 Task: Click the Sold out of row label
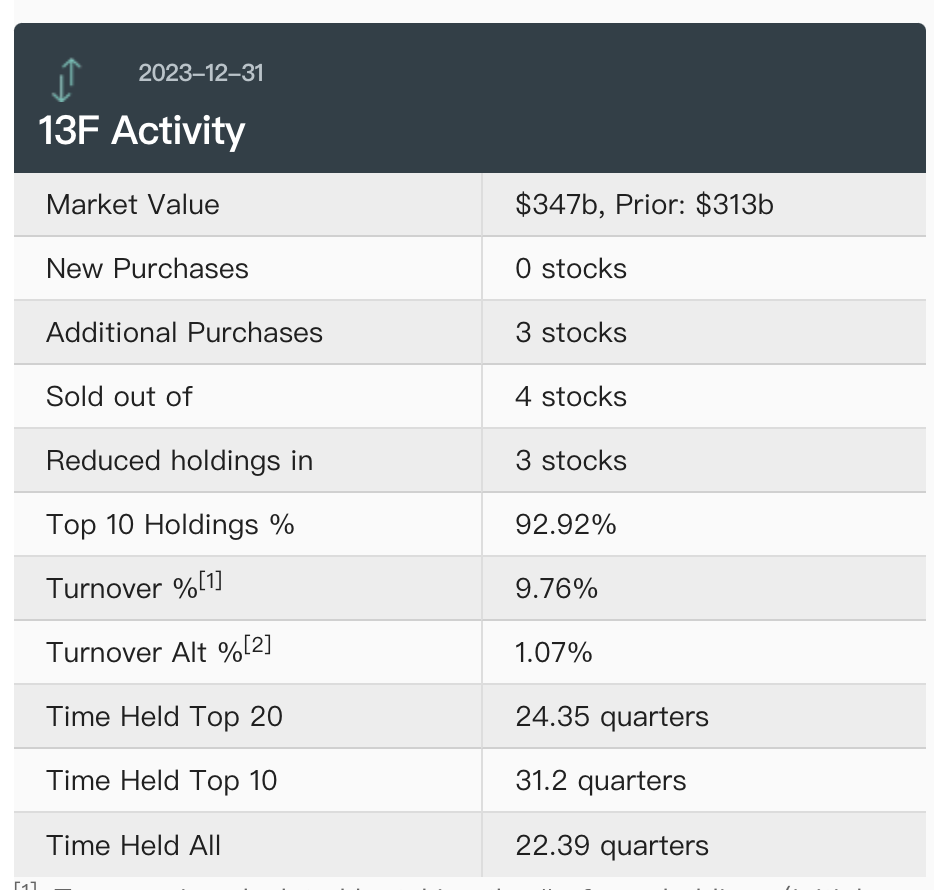click(119, 397)
